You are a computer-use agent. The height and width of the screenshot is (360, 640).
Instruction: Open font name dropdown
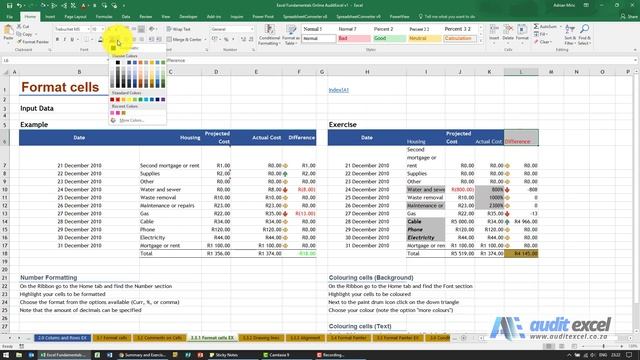(x=88, y=29)
